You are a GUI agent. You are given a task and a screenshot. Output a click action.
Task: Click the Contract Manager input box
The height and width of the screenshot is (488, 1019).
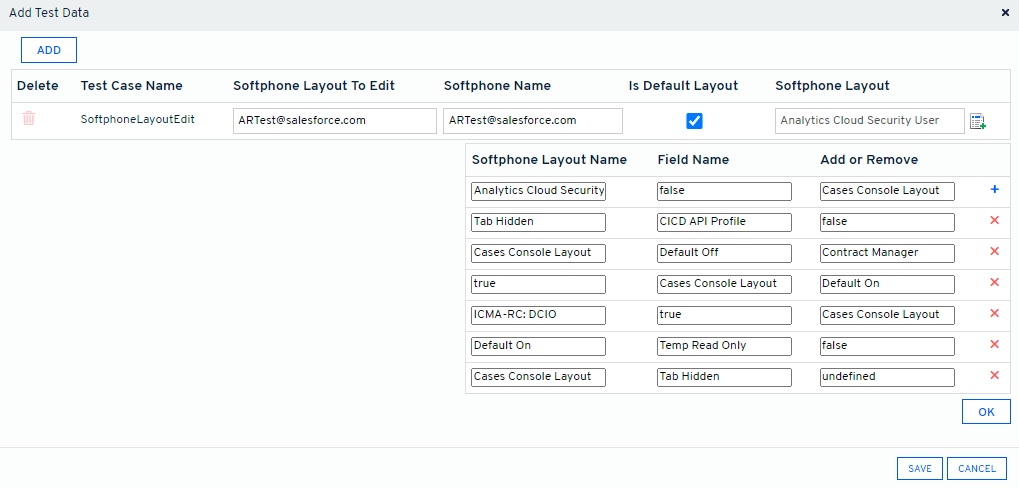click(x=886, y=252)
